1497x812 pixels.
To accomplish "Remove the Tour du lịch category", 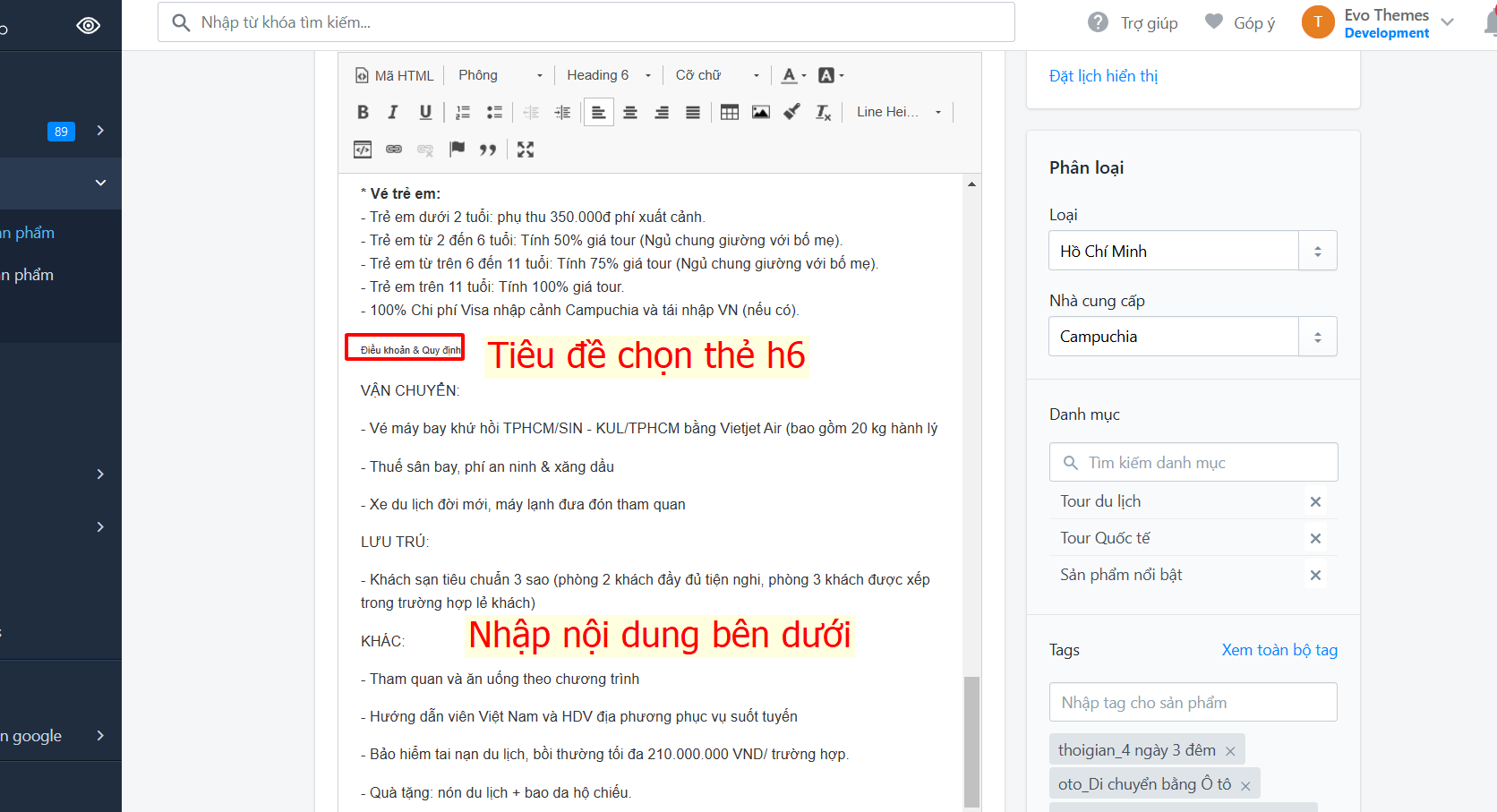I will (1315, 501).
